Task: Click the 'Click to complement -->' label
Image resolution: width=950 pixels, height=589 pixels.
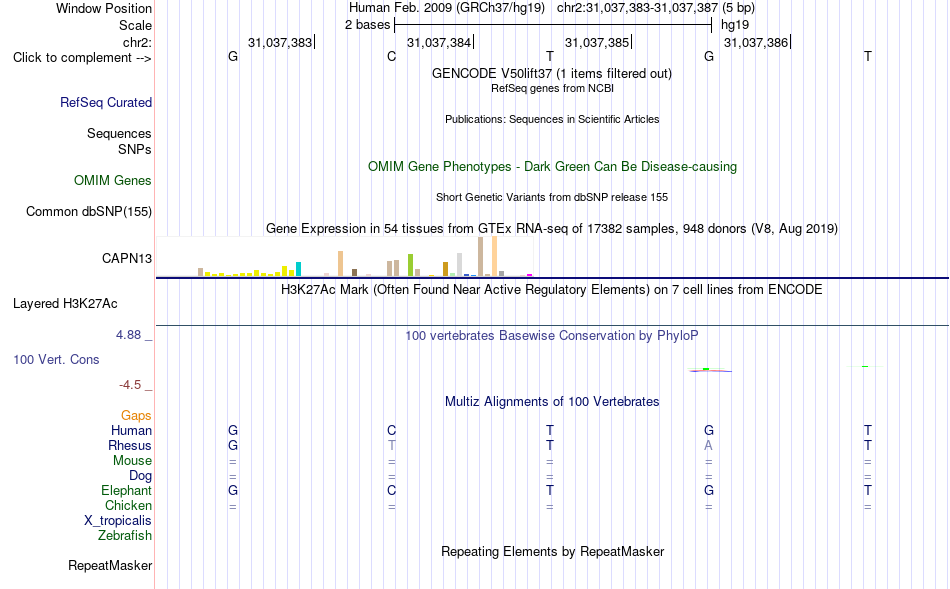Action: click(x=82, y=58)
